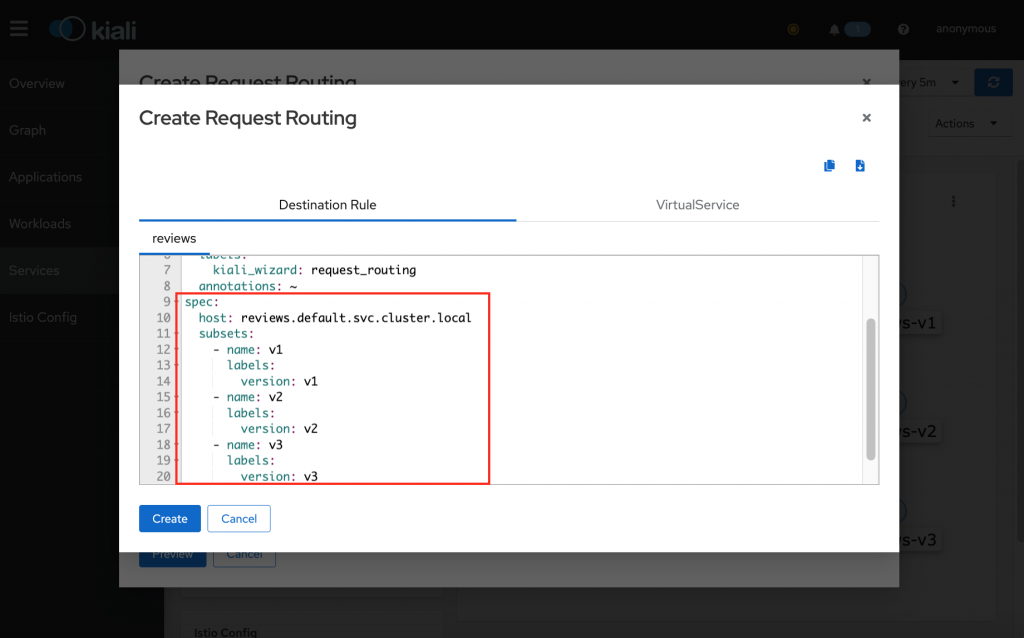This screenshot has height=638, width=1024.
Task: Collapse the v2 subset at line 15
Action: 177,397
